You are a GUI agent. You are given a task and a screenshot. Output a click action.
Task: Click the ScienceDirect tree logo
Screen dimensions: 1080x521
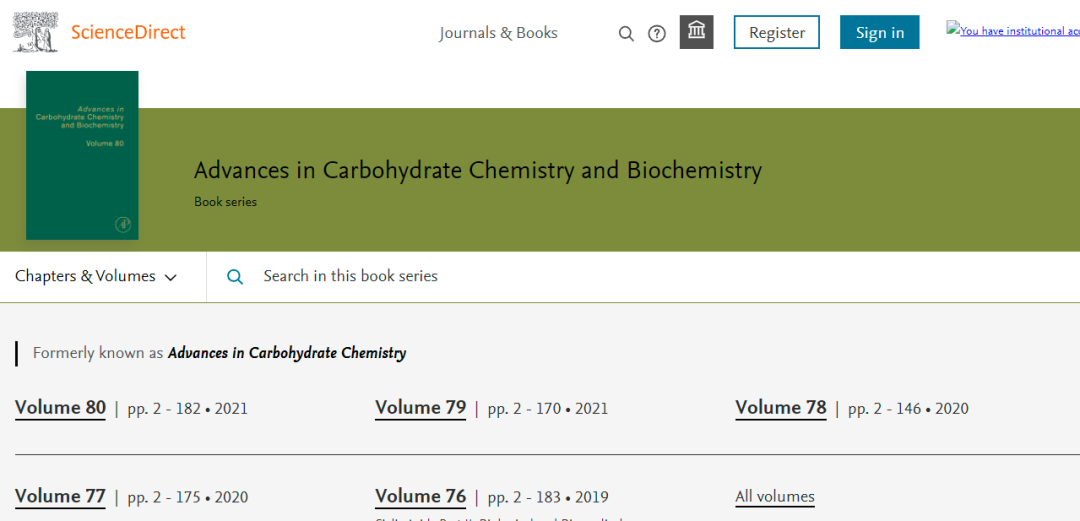click(x=35, y=32)
